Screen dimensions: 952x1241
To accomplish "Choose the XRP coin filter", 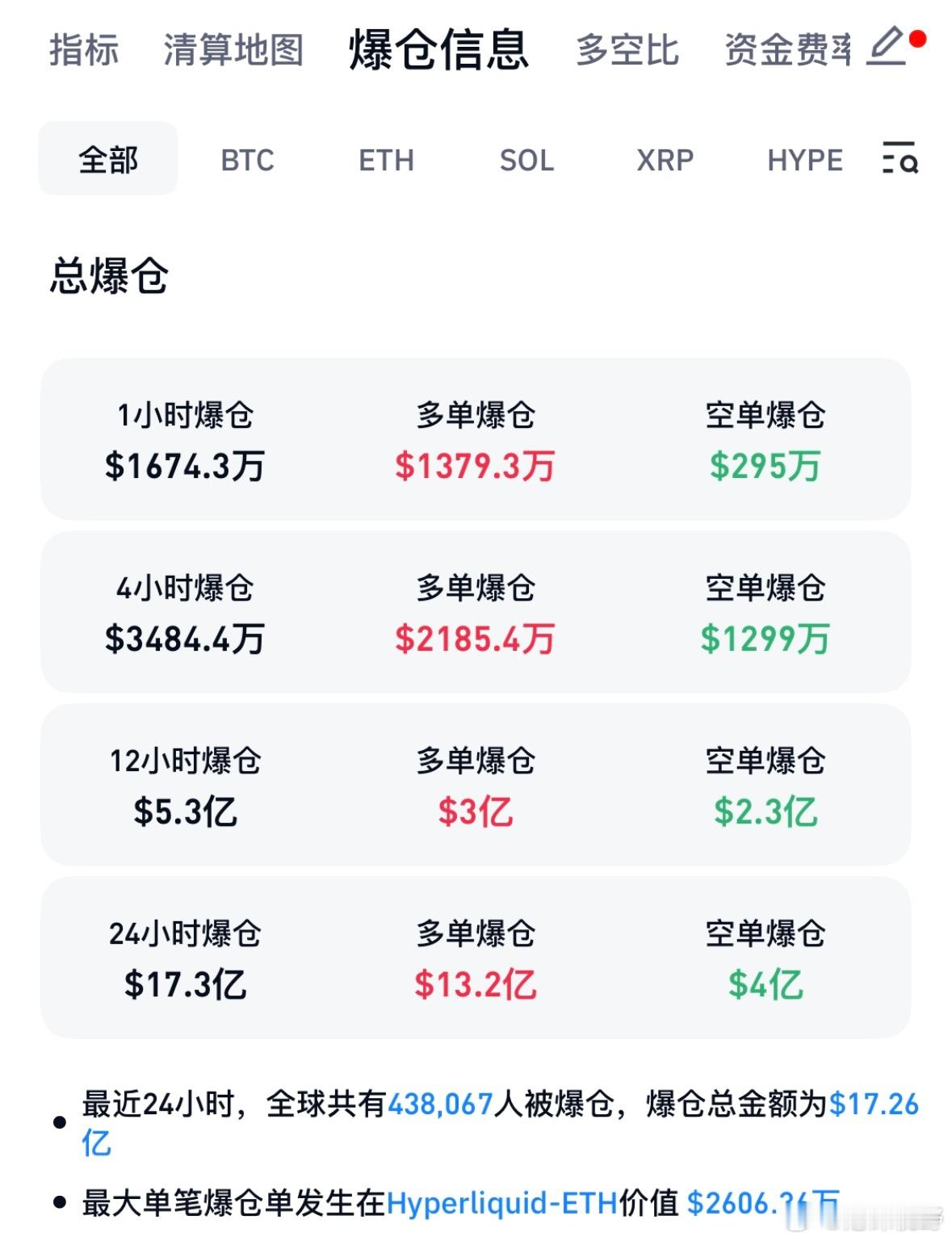I will point(665,160).
